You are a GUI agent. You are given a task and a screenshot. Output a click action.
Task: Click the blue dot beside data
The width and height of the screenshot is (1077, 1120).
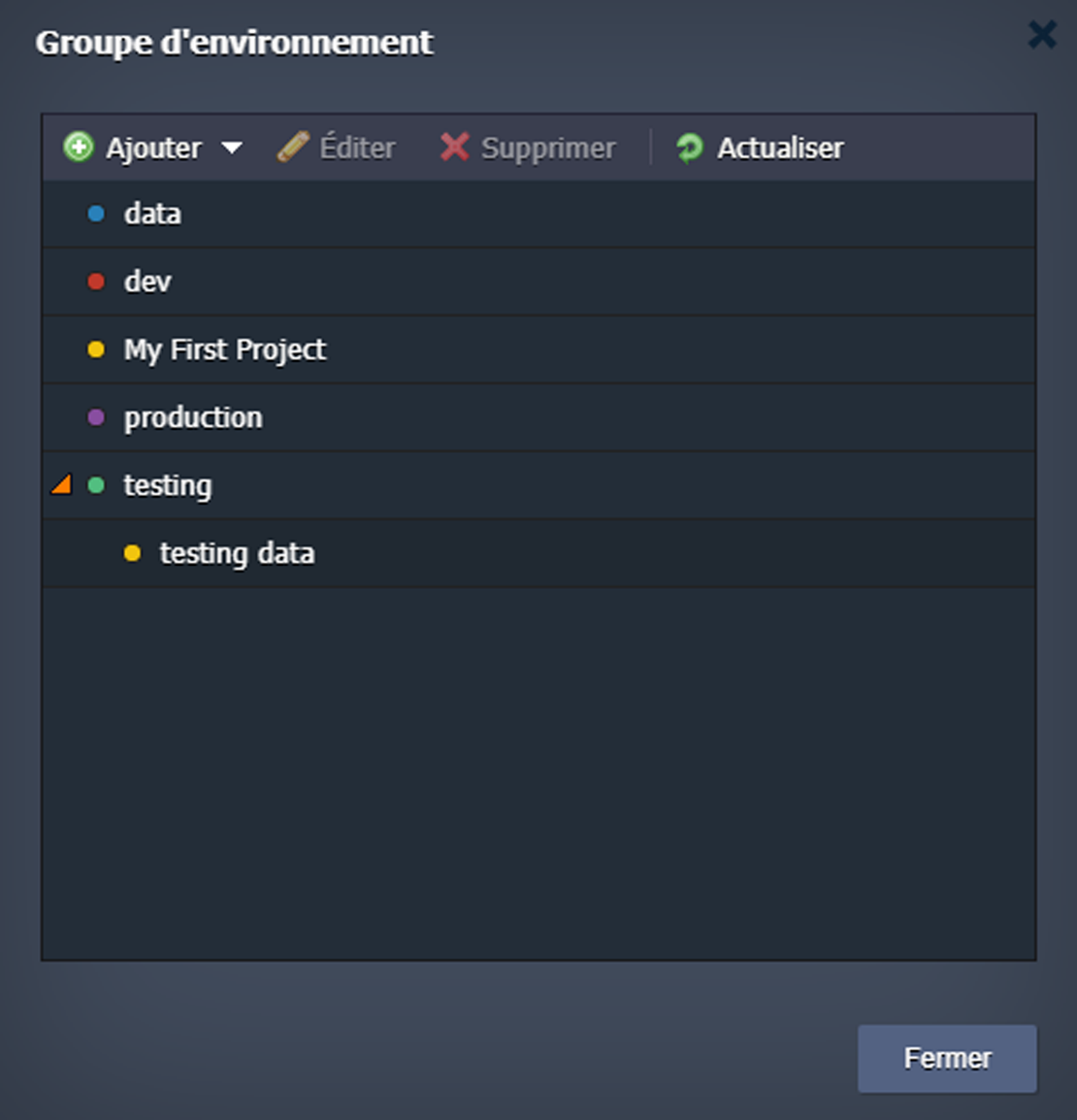[96, 214]
